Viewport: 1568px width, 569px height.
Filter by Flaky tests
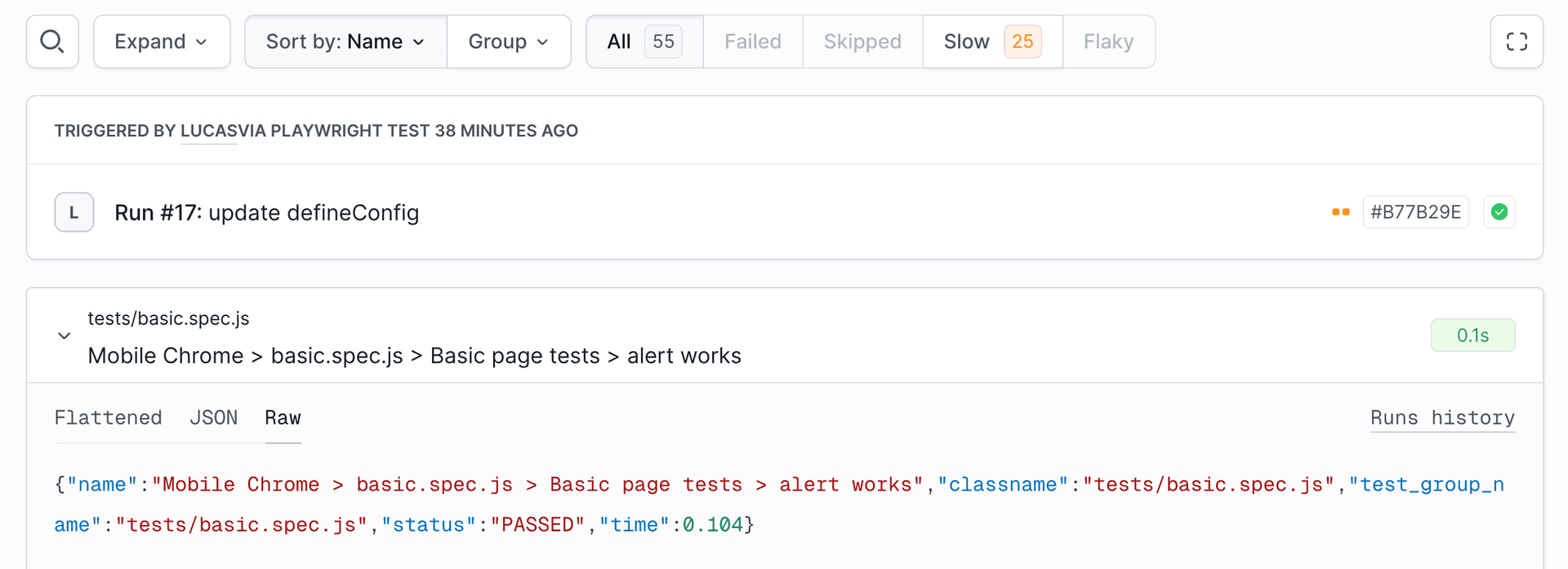coord(1107,42)
